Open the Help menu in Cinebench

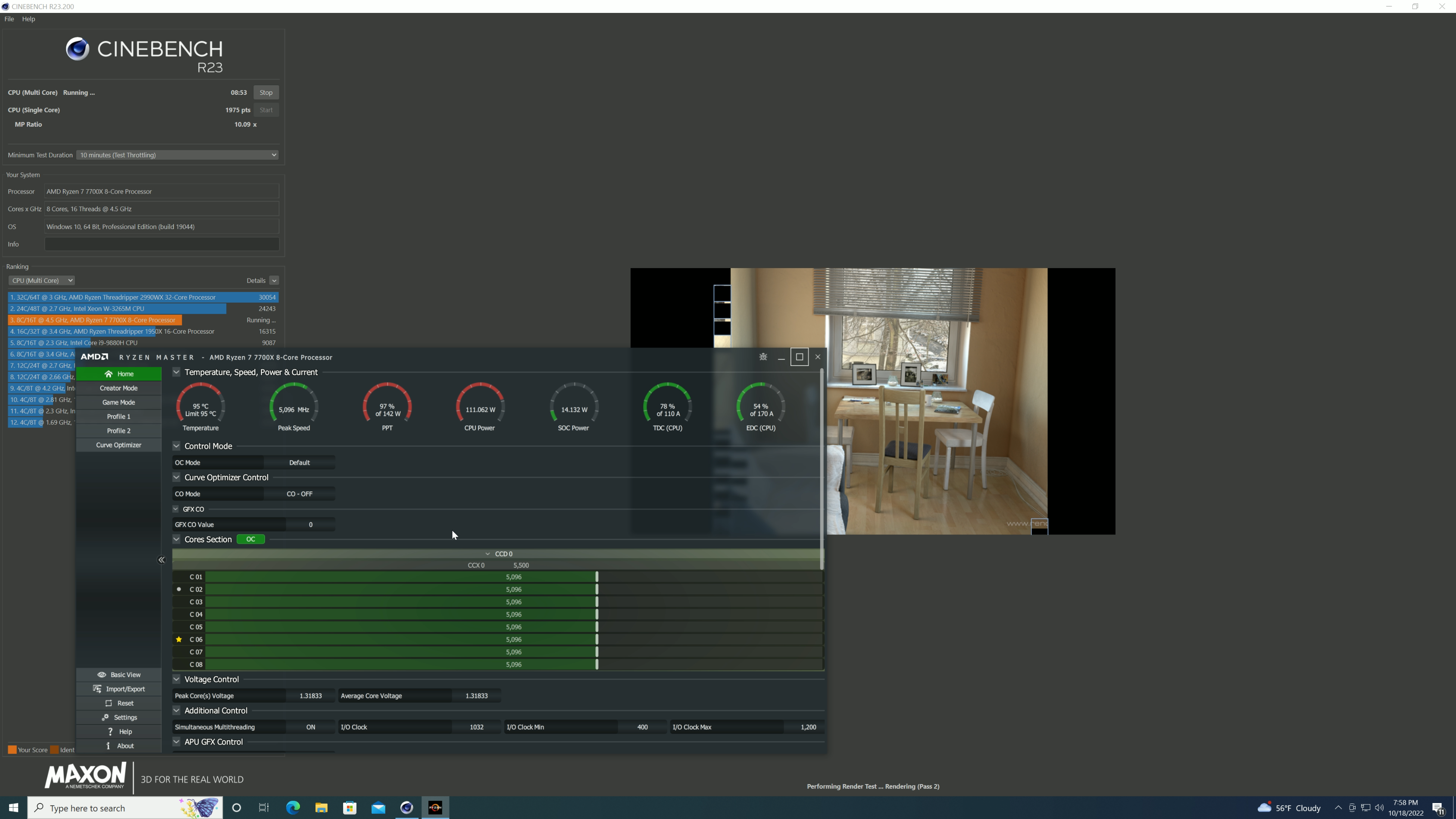pos(28,19)
